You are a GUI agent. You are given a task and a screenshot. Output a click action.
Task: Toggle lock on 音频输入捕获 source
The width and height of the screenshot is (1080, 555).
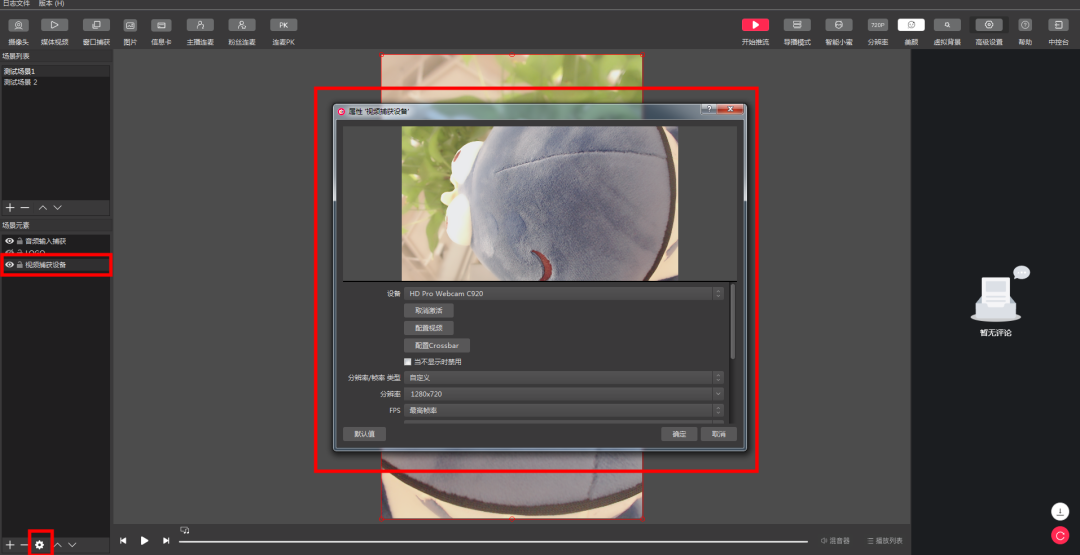click(20, 241)
